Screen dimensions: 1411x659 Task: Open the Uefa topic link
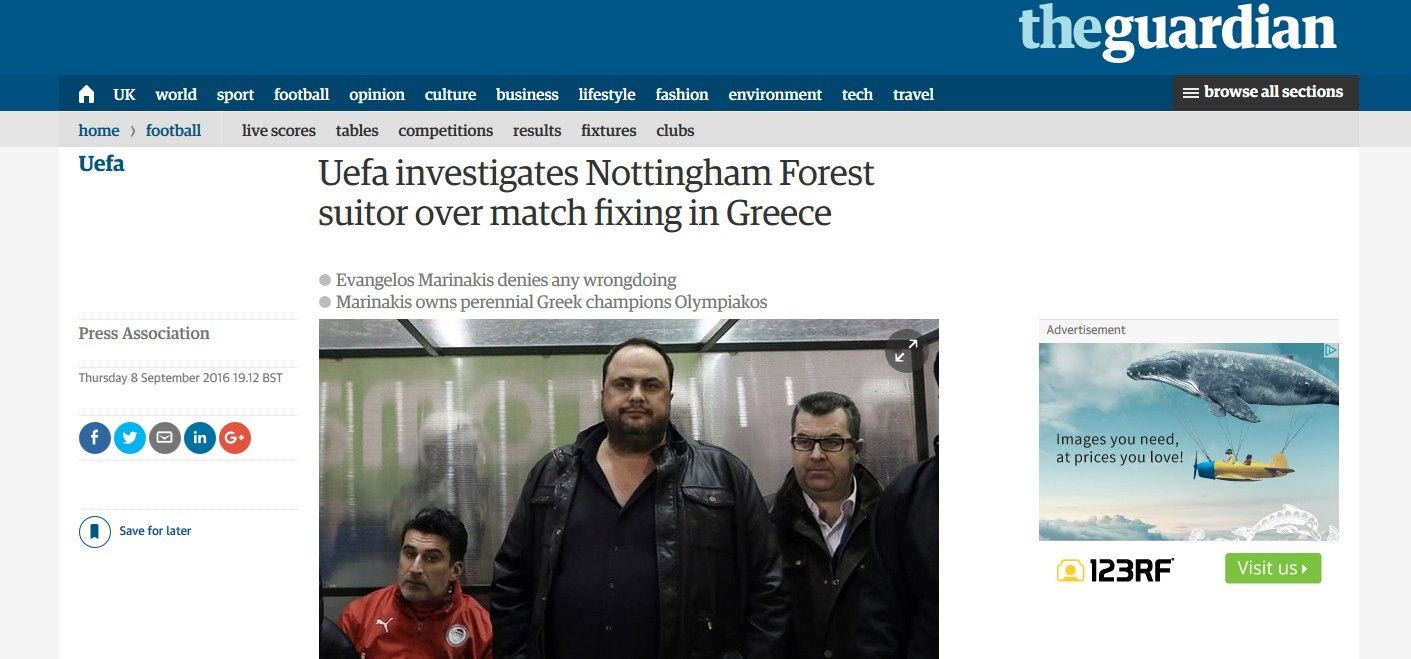point(102,163)
